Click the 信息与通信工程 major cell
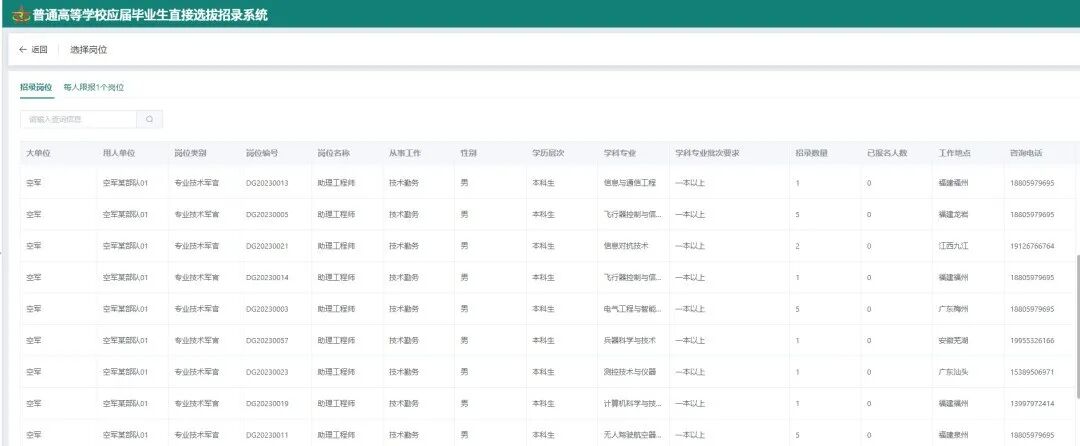Image resolution: width=1080 pixels, height=446 pixels. (630, 183)
